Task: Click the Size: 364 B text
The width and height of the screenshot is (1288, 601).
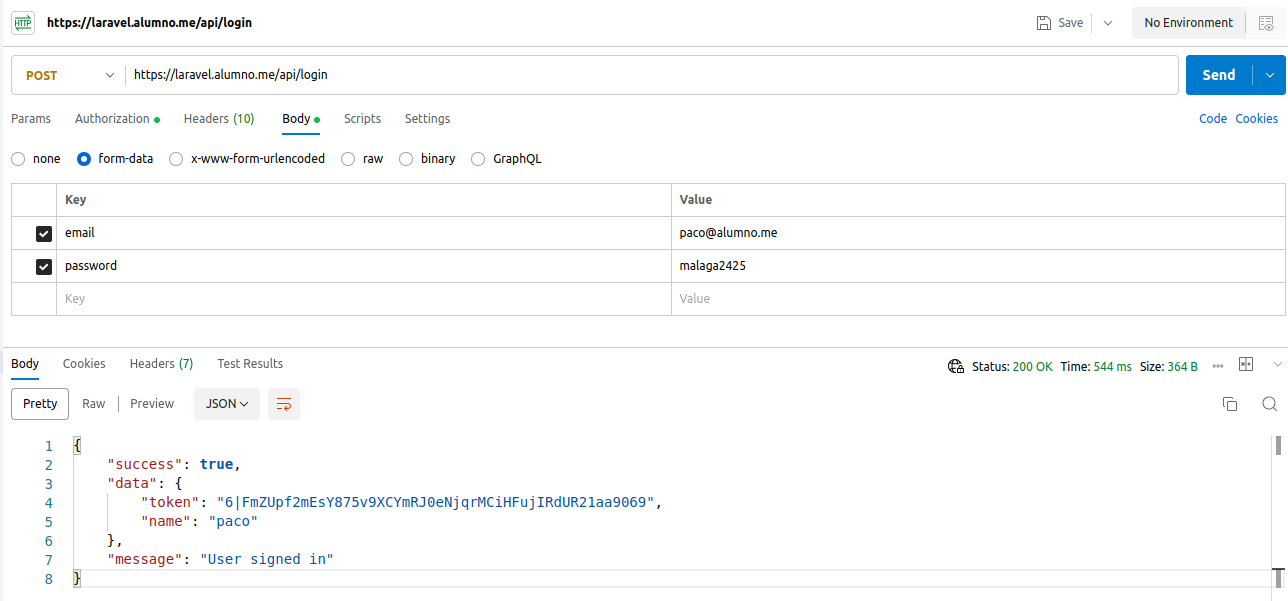Action: click(1169, 367)
